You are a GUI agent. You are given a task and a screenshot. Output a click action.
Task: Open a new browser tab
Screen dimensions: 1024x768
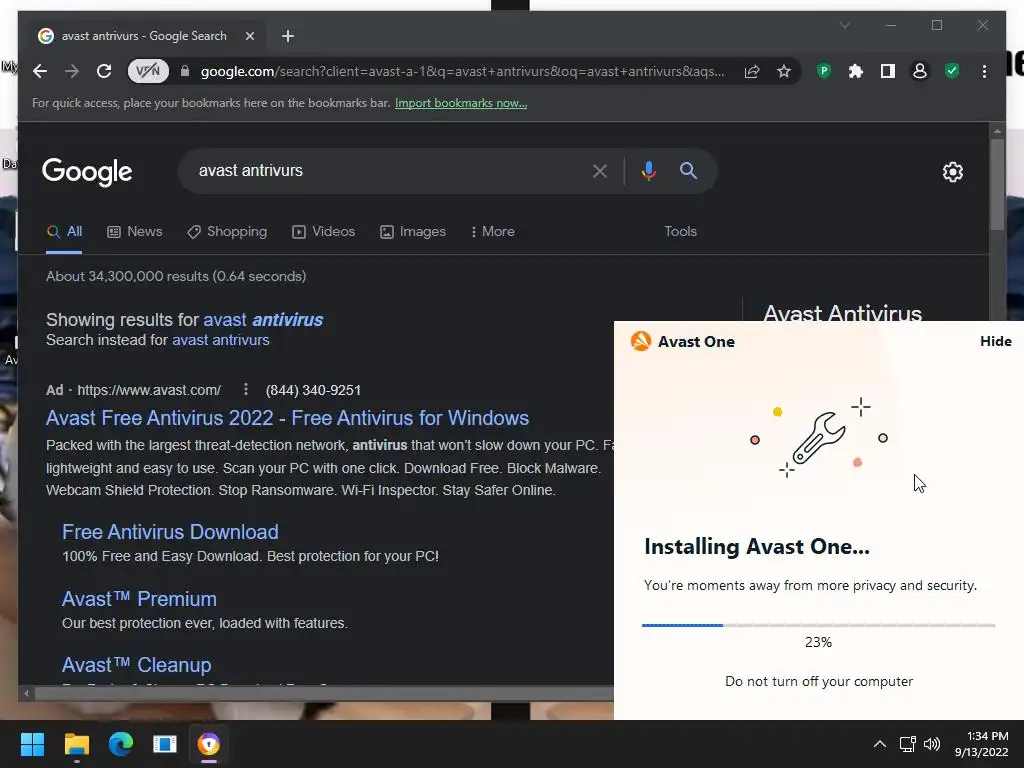[x=288, y=36]
